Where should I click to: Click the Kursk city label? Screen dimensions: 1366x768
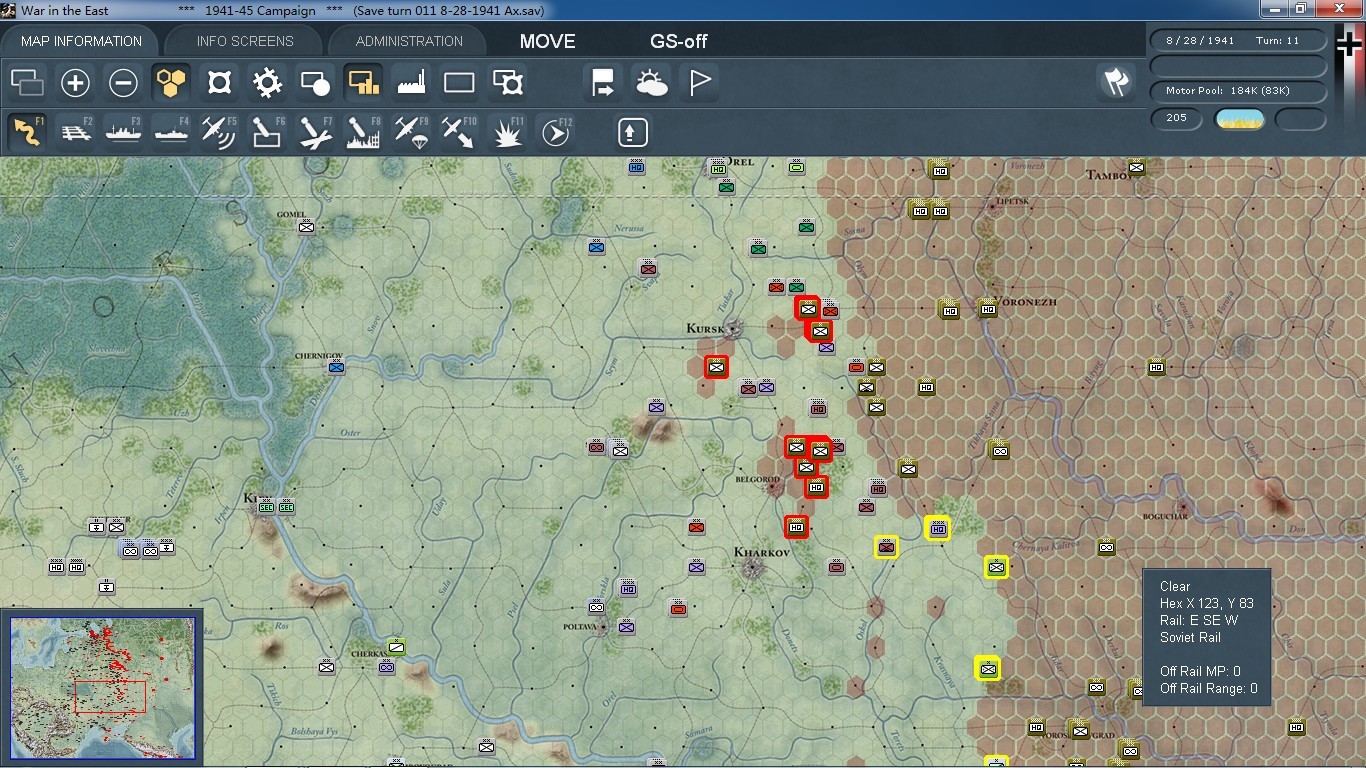(x=706, y=328)
